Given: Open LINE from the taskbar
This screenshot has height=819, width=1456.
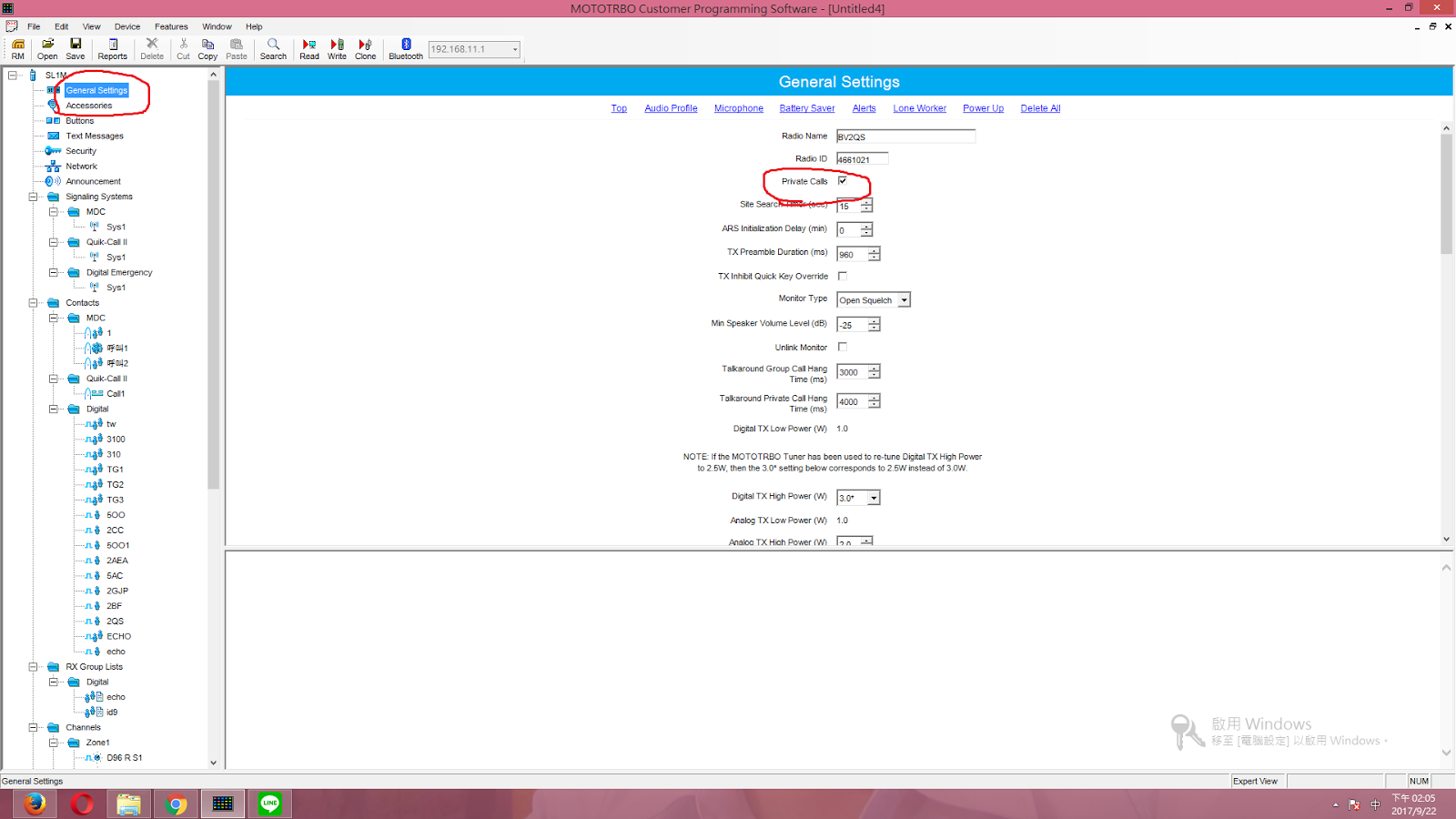Looking at the screenshot, I should point(269,804).
